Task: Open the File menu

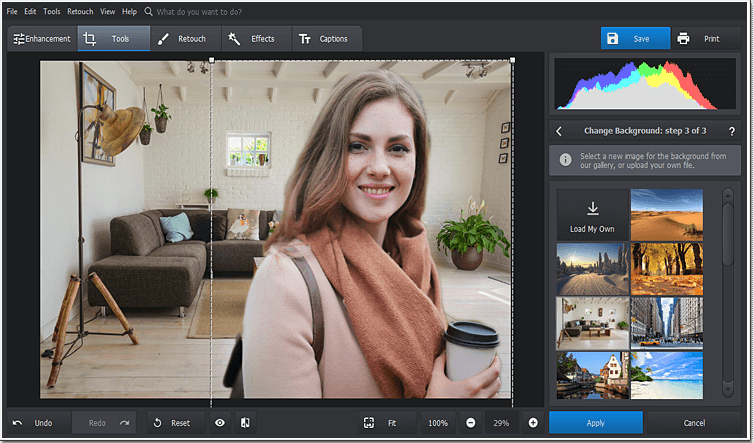Action: 12,12
